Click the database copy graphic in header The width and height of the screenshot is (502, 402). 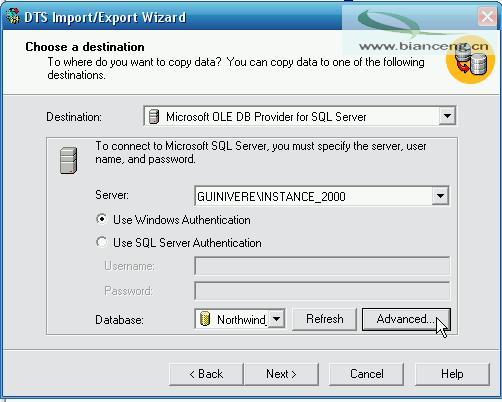[x=470, y=60]
